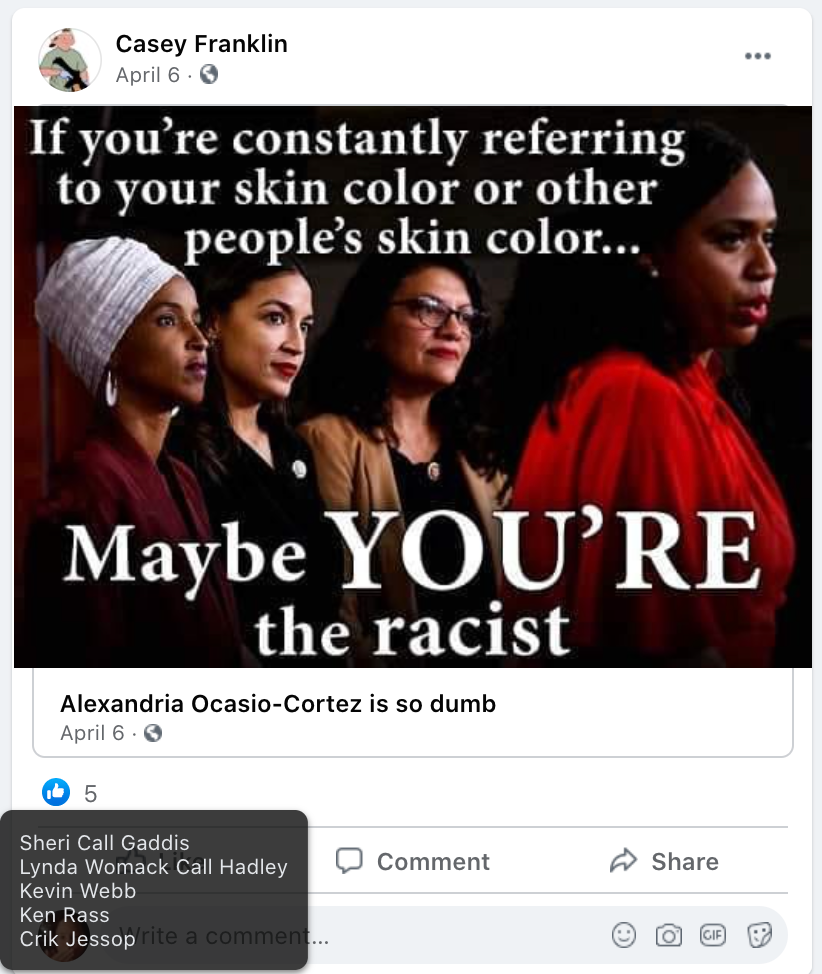Screen dimensions: 822x974
Task: Insert an emoji with the smiley icon
Action: 623,934
